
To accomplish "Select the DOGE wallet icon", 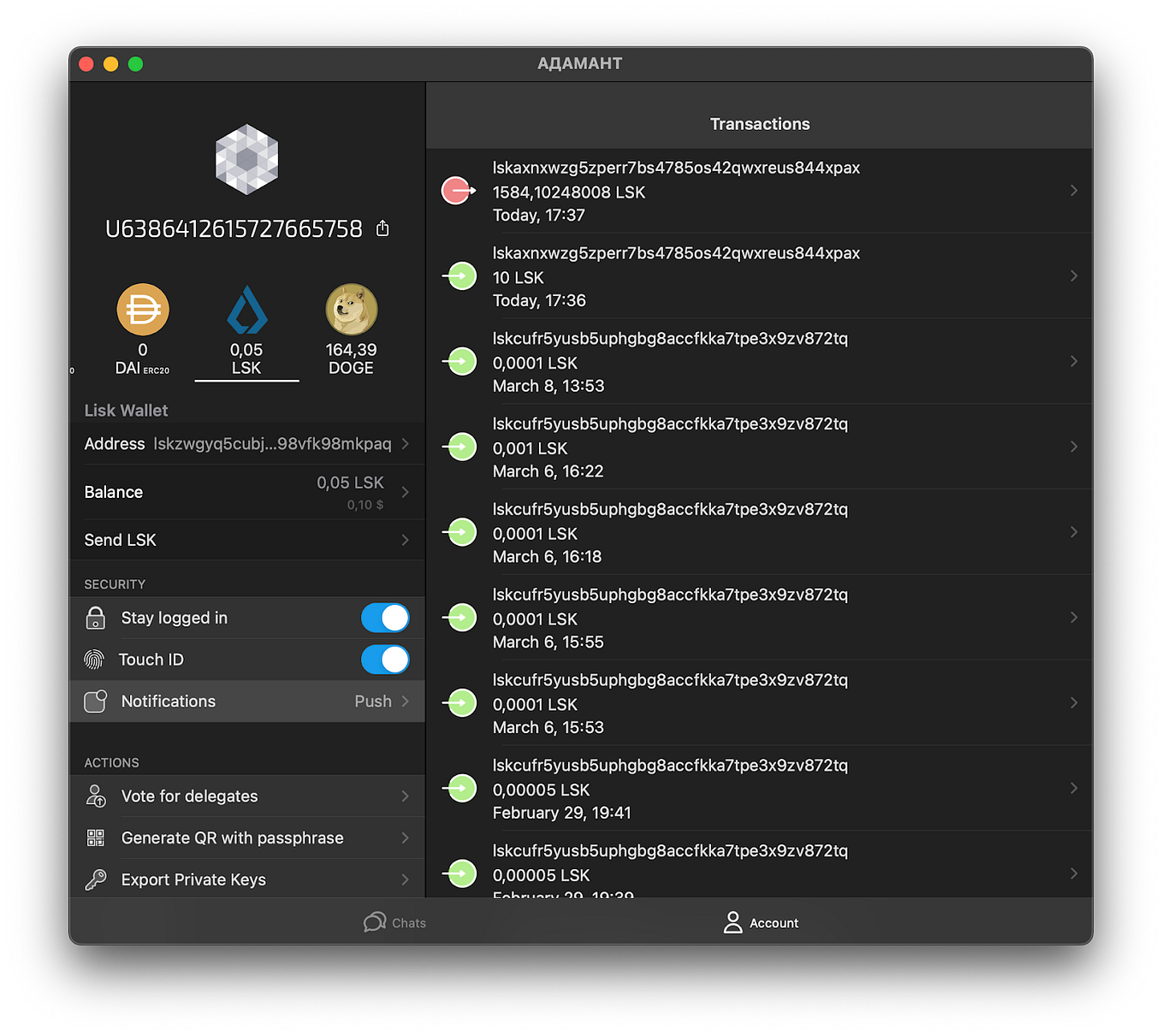I will [351, 310].
